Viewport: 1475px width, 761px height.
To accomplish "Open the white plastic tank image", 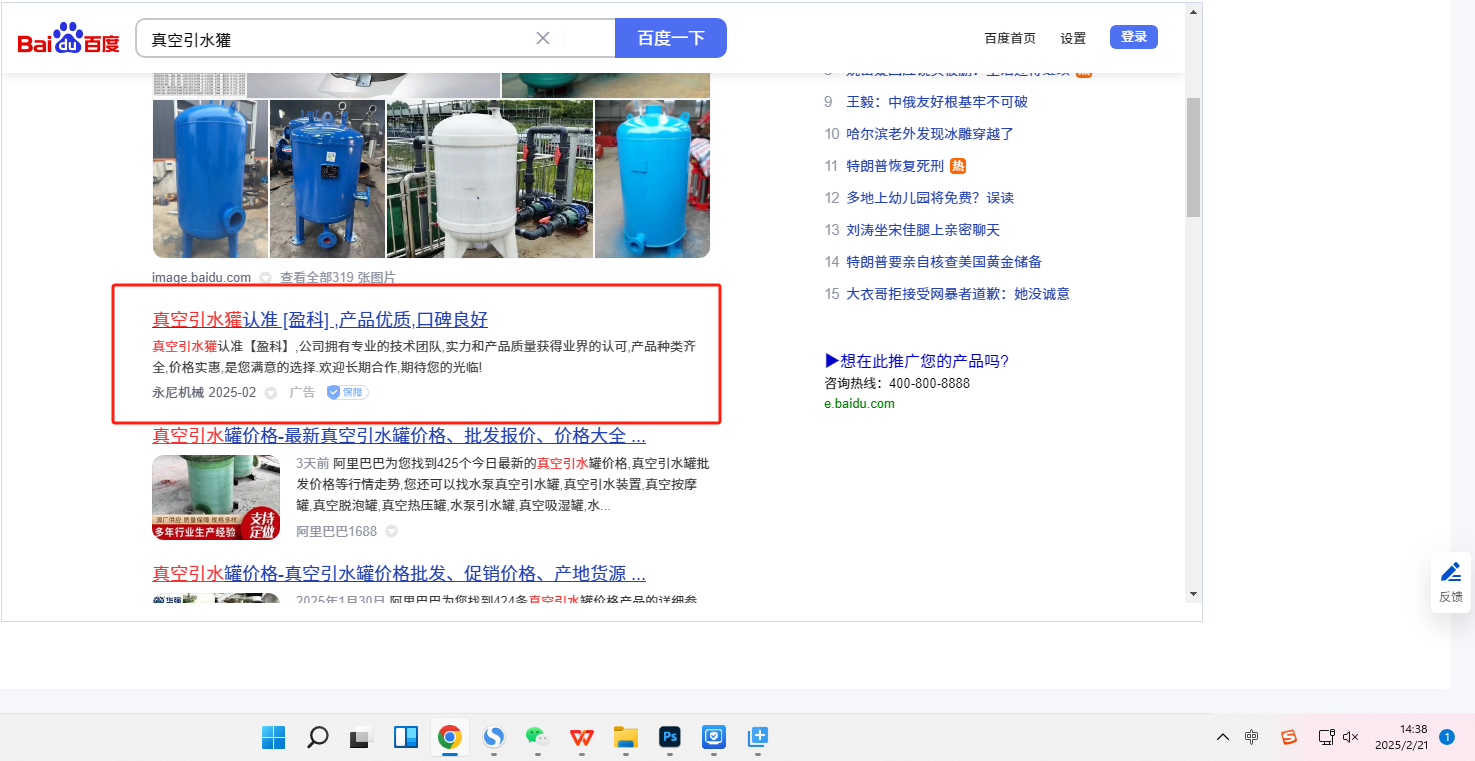I will 490,179.
